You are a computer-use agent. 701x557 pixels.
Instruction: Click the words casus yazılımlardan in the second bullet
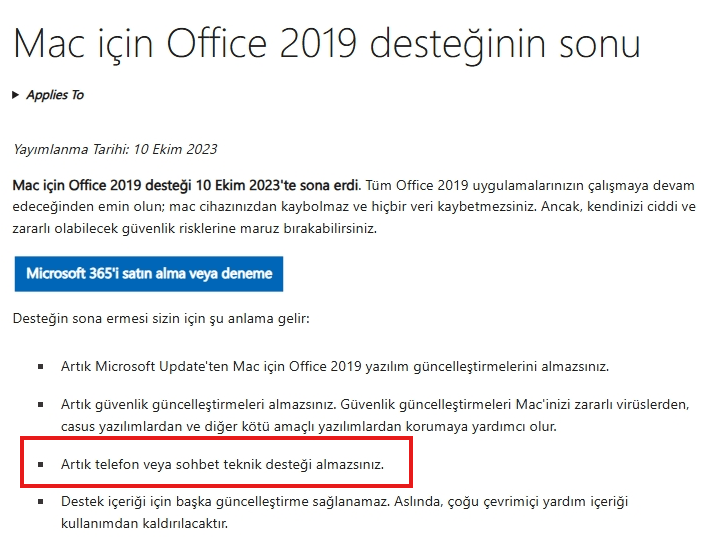click(x=121, y=426)
